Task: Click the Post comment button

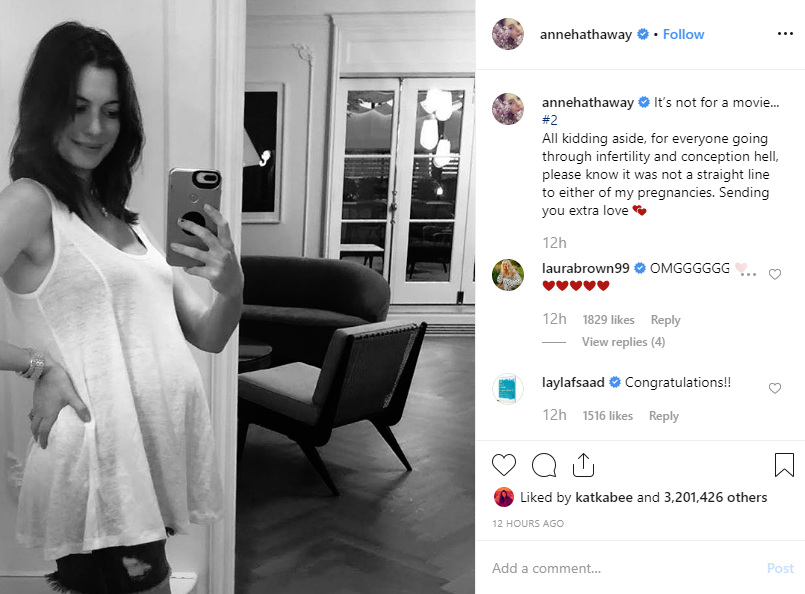Action: tap(780, 568)
